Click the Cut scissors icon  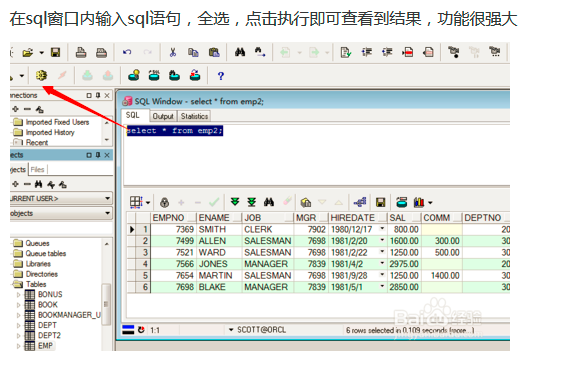(173, 52)
